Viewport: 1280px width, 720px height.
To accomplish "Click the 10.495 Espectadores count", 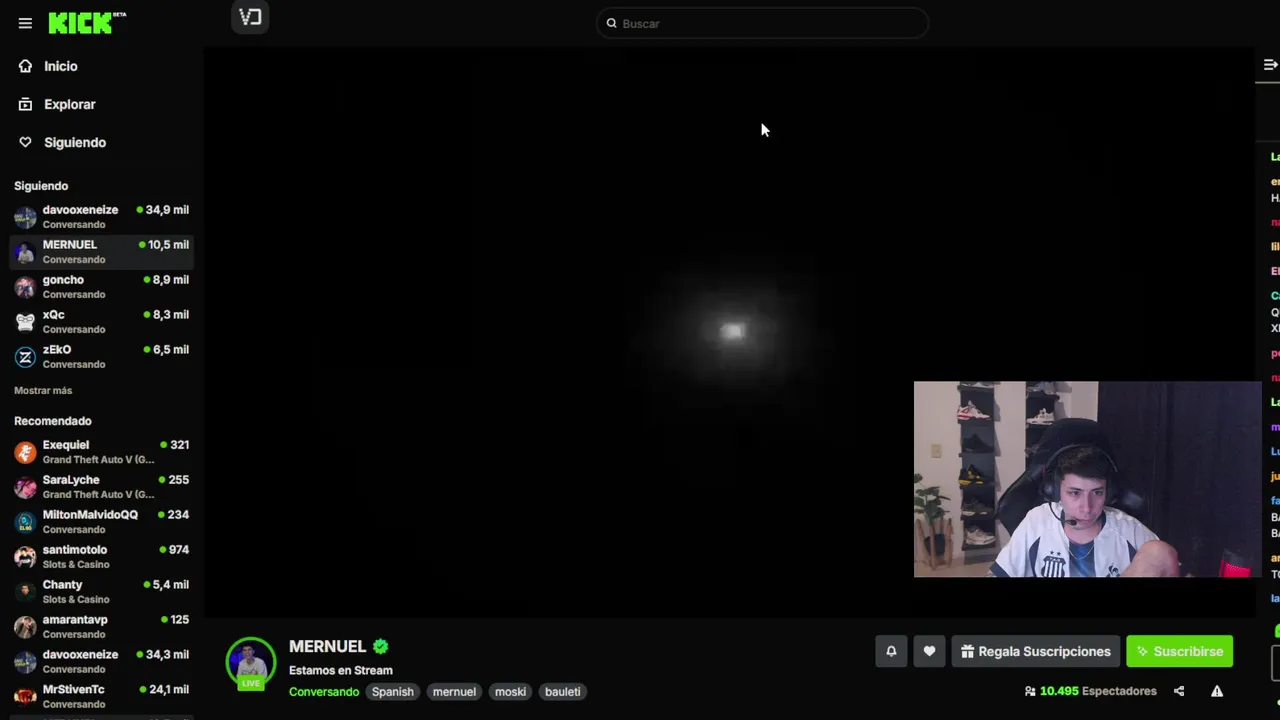I will (x=1098, y=691).
